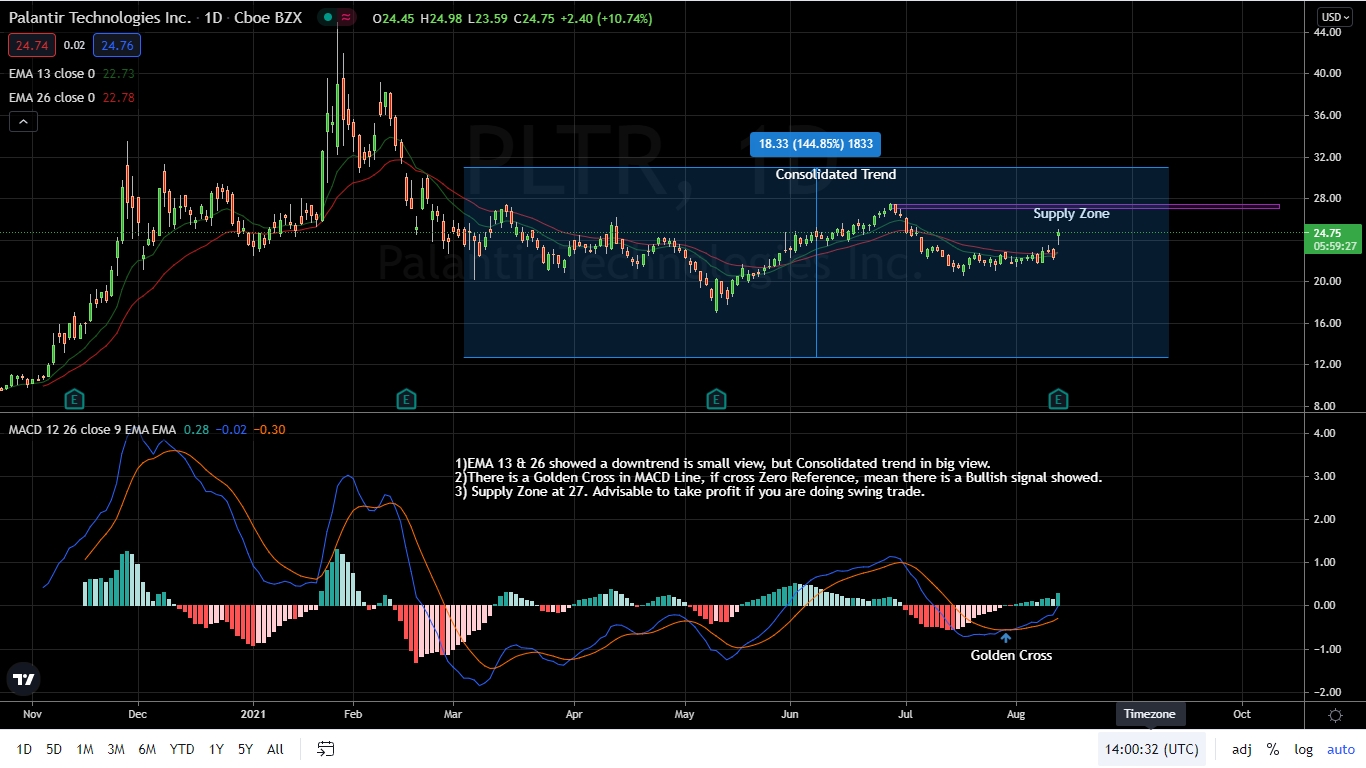This screenshot has width=1366, height=768.
Task: Click the 22.78 EMA 26 value
Action: pos(118,97)
